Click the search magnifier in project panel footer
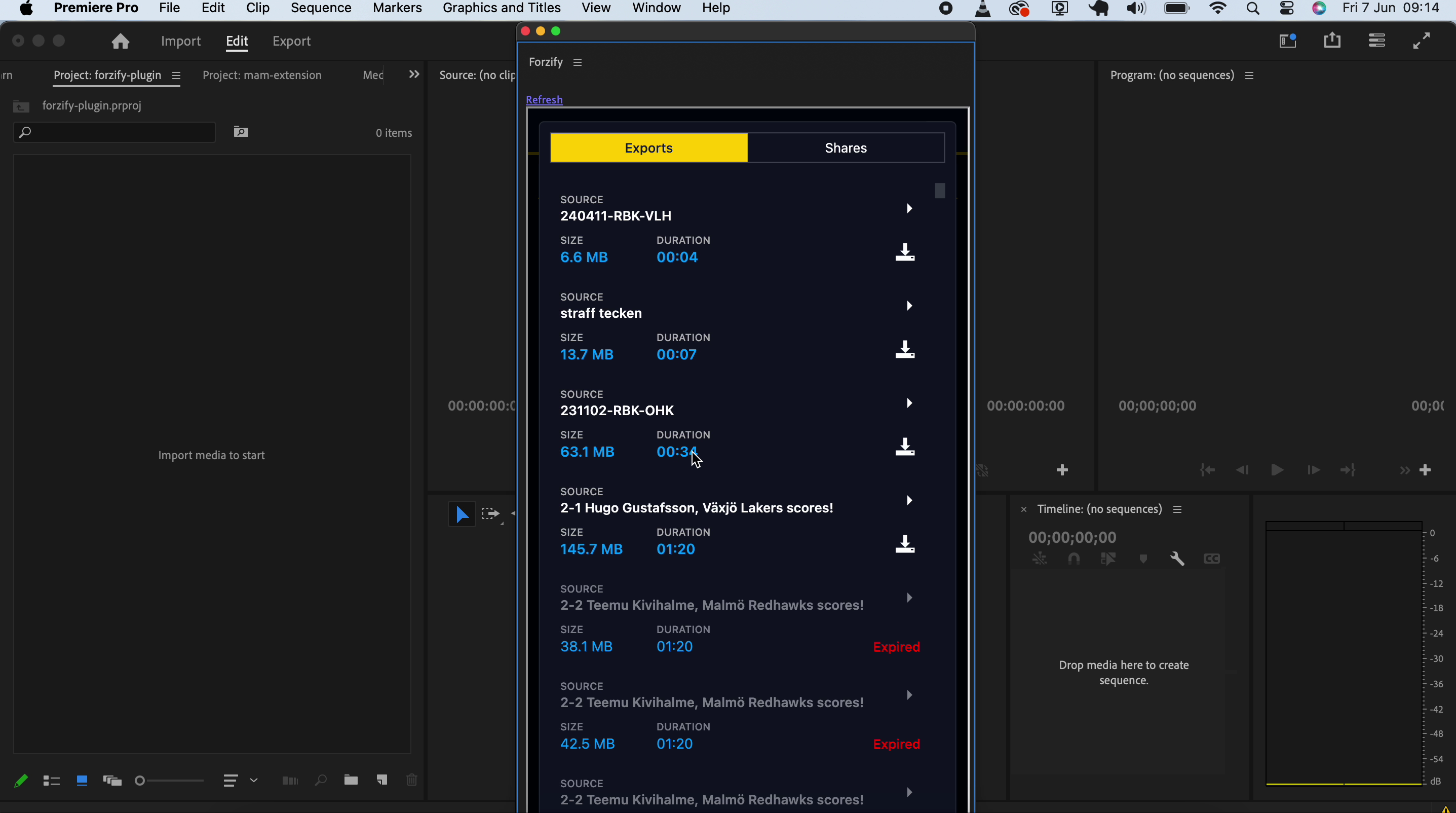Screen dimensions: 1456x813 [x=321, y=780]
